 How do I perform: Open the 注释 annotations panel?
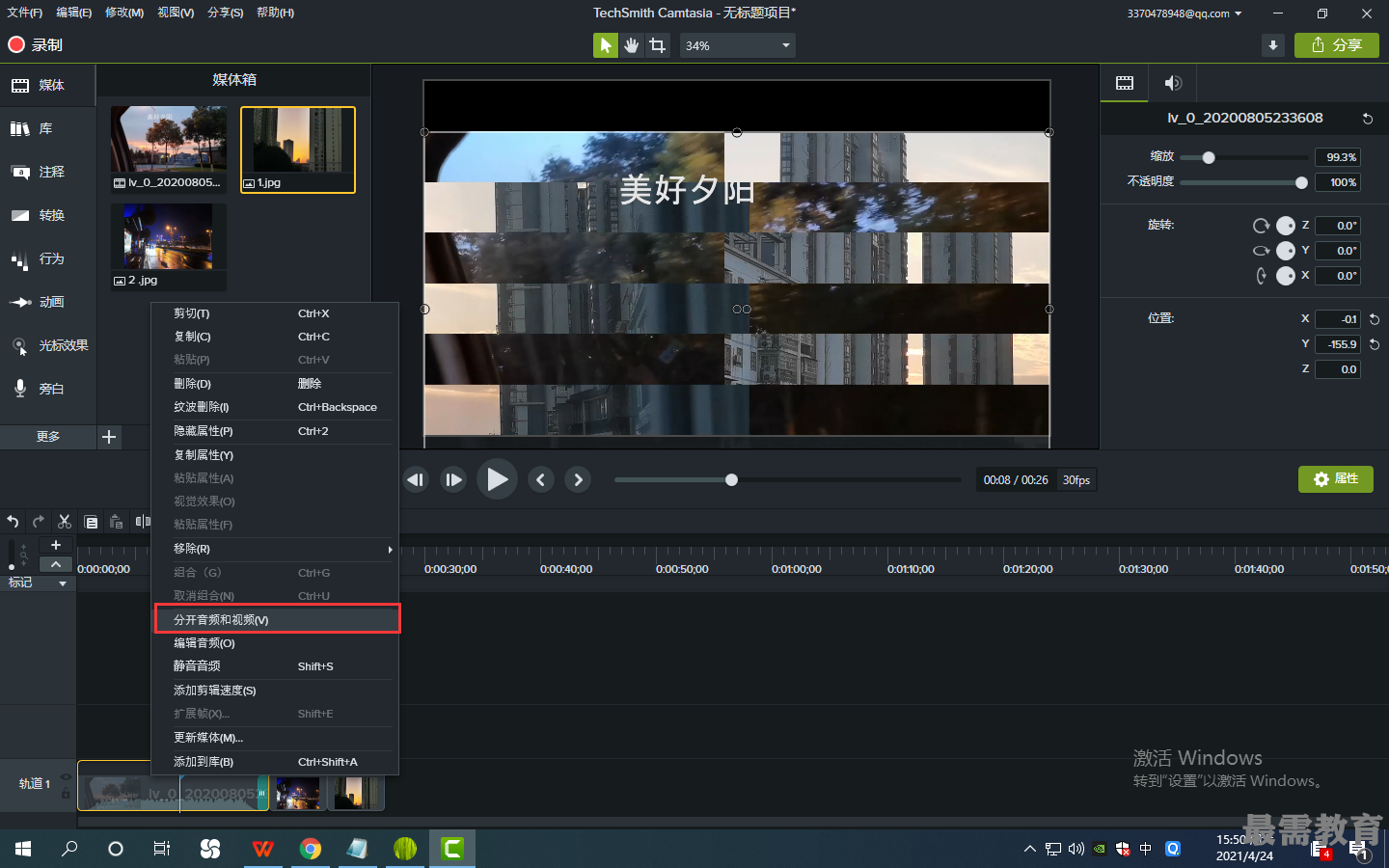48,173
